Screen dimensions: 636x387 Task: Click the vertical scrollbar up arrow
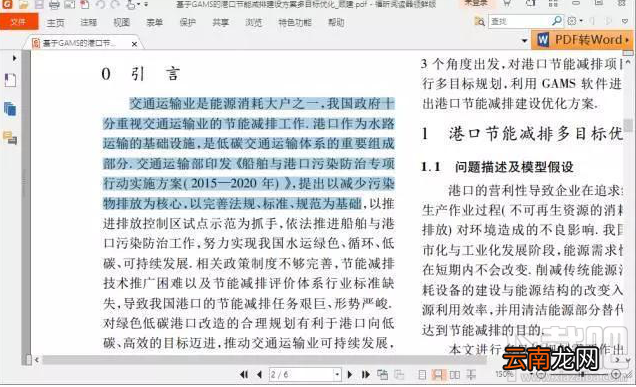[x=628, y=62]
